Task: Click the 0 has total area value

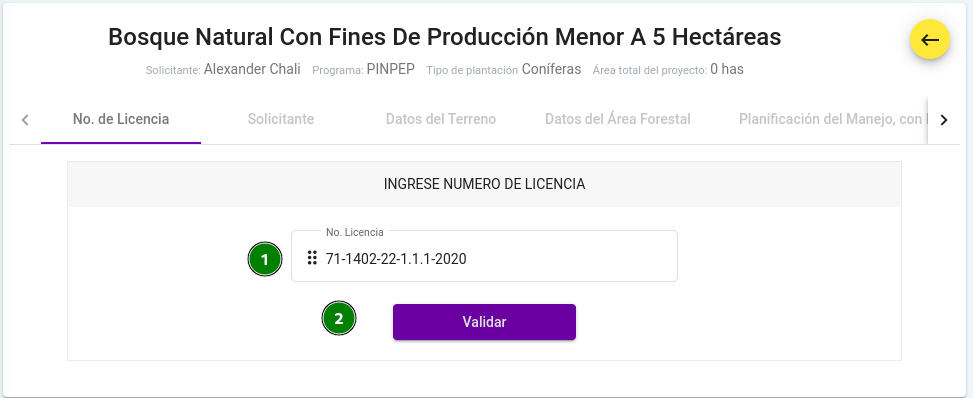Action: tap(727, 69)
